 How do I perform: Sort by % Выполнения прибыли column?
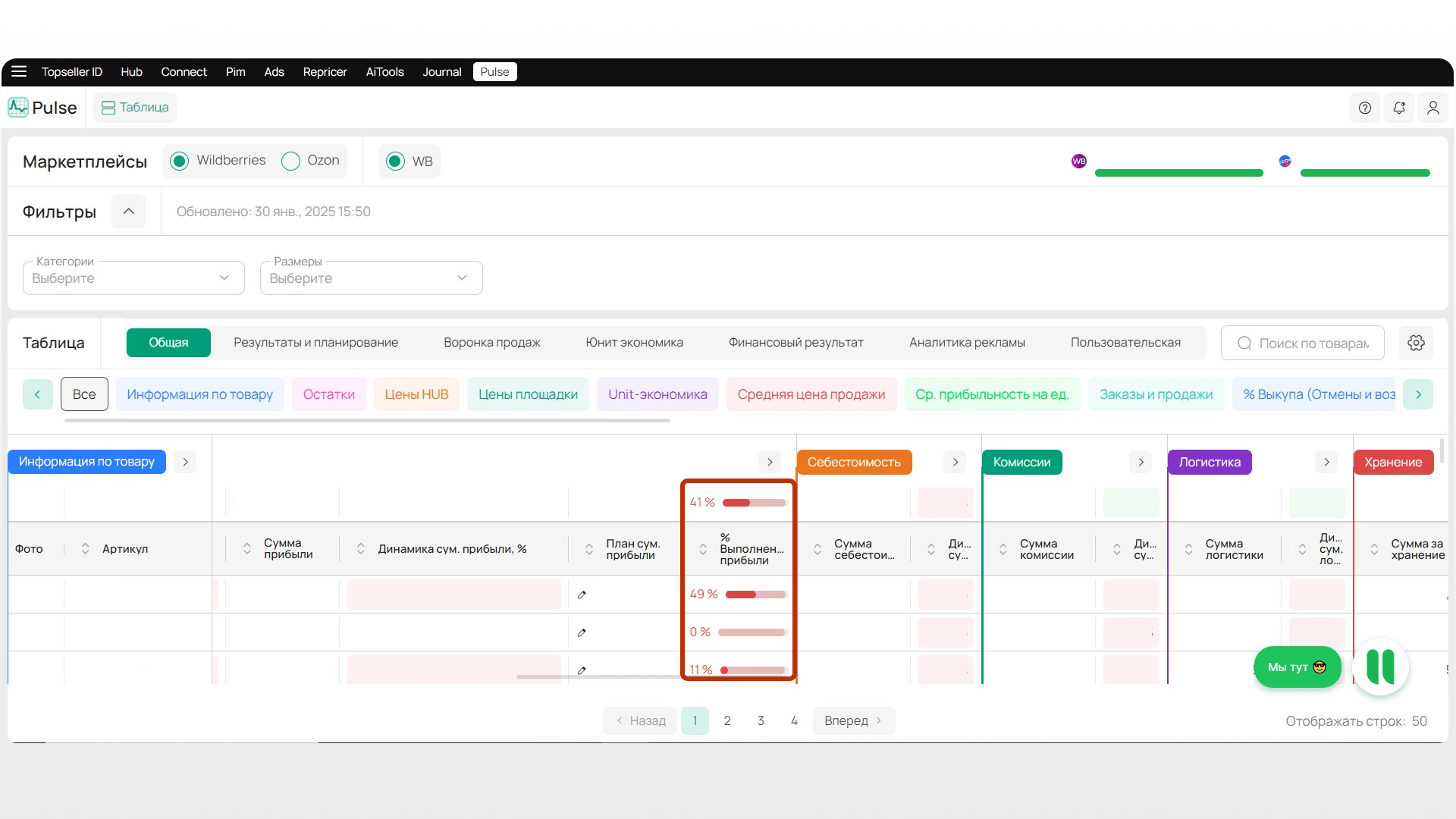703,548
